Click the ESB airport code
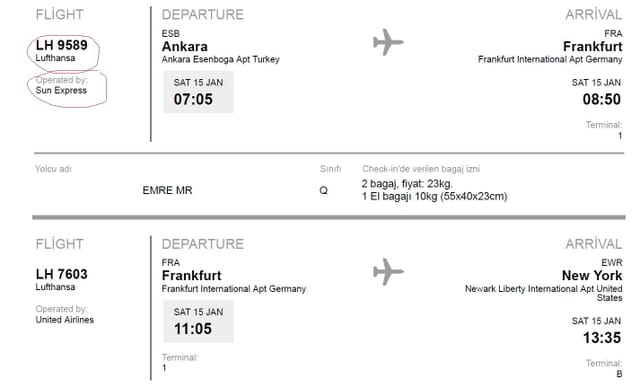Viewport: 640px width, 388px height. point(171,33)
